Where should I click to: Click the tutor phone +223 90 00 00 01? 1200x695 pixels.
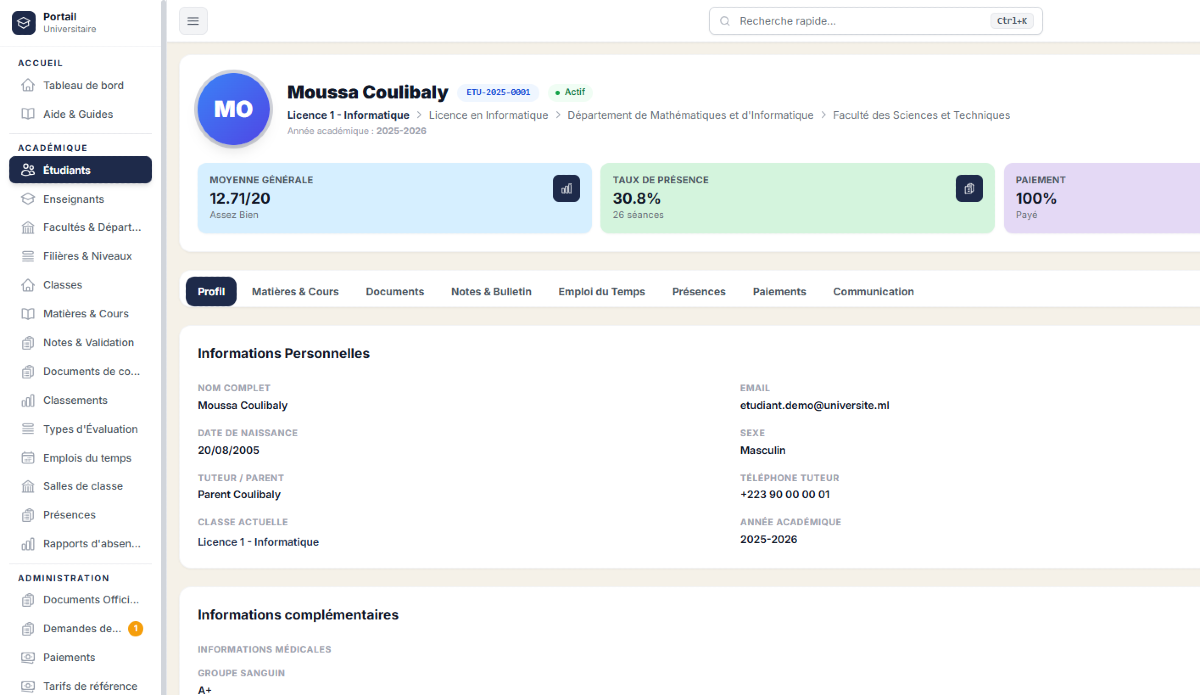coord(785,494)
